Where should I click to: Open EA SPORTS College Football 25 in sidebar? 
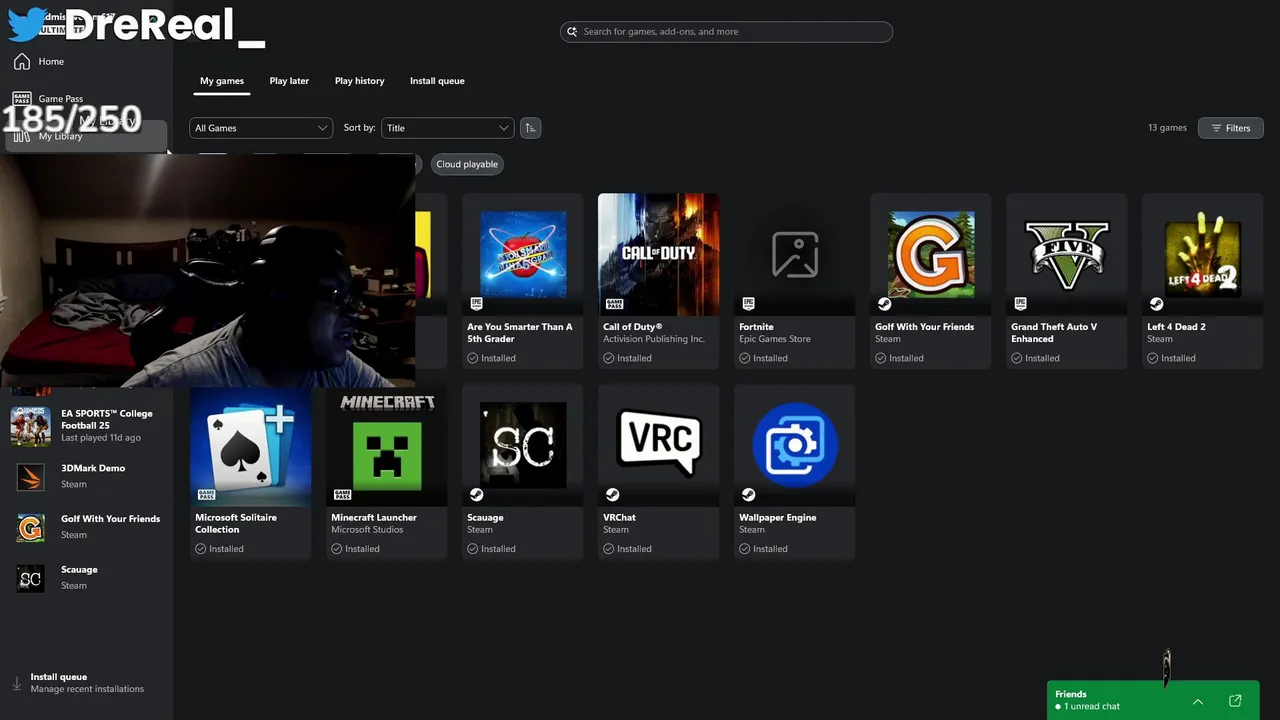86,426
